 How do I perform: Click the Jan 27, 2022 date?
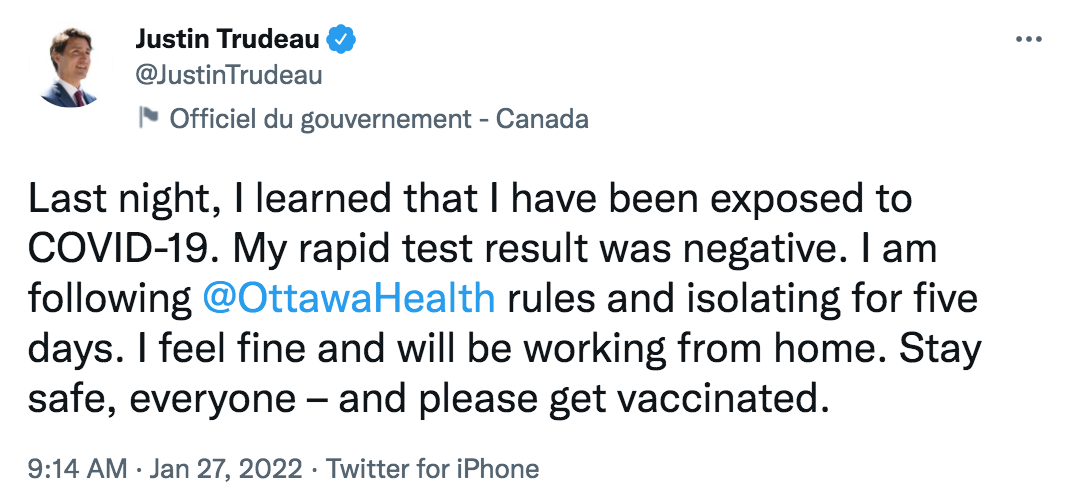coord(226,469)
